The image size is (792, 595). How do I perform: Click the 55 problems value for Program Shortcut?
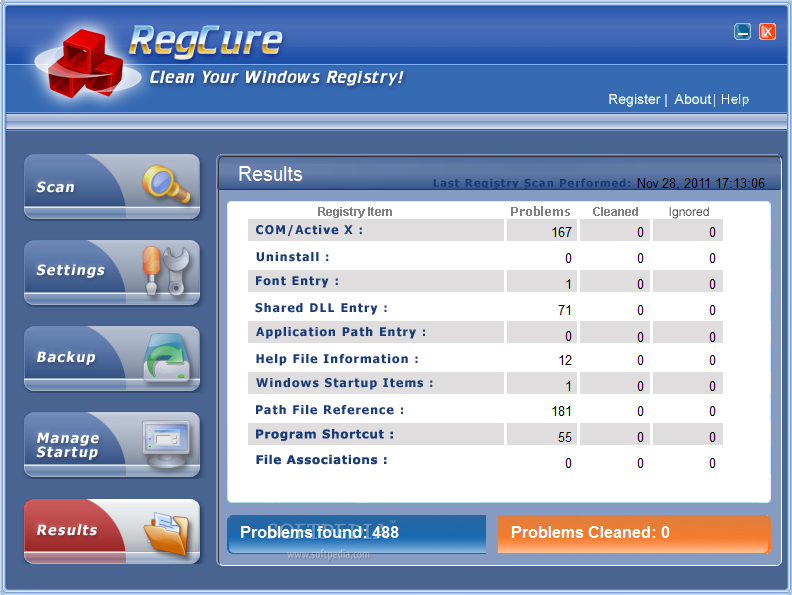(x=565, y=437)
